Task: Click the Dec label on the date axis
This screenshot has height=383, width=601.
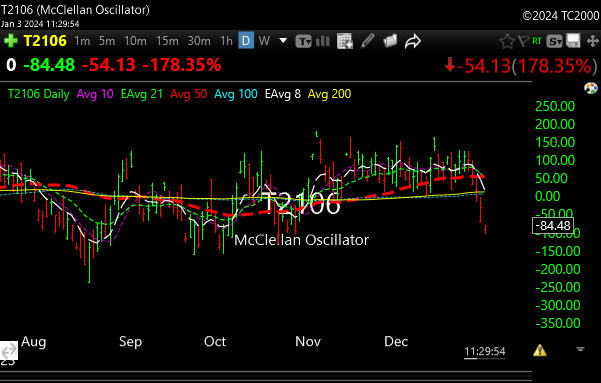Action: coord(396,341)
